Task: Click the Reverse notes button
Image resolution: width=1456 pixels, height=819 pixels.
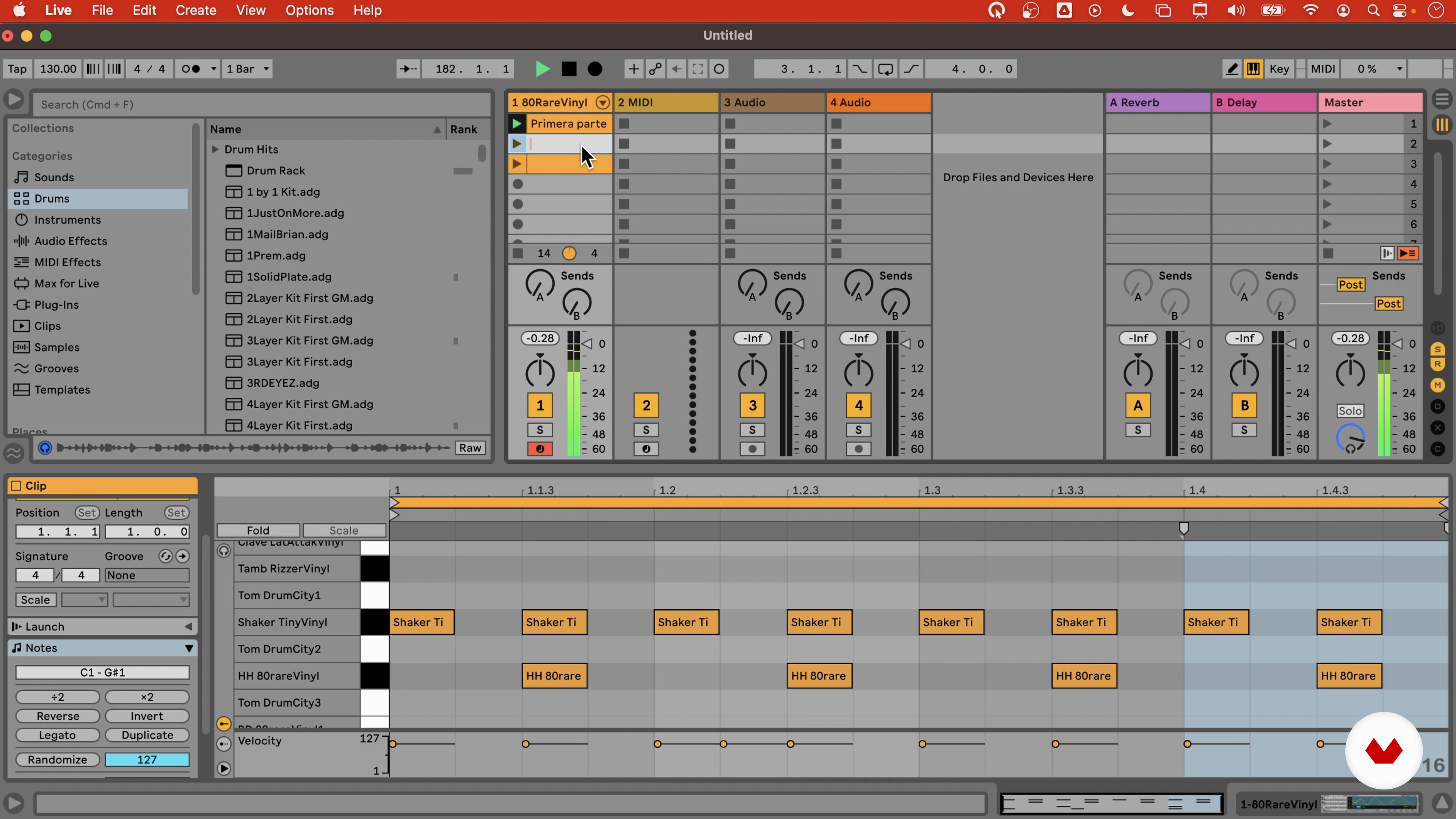Action: point(58,716)
